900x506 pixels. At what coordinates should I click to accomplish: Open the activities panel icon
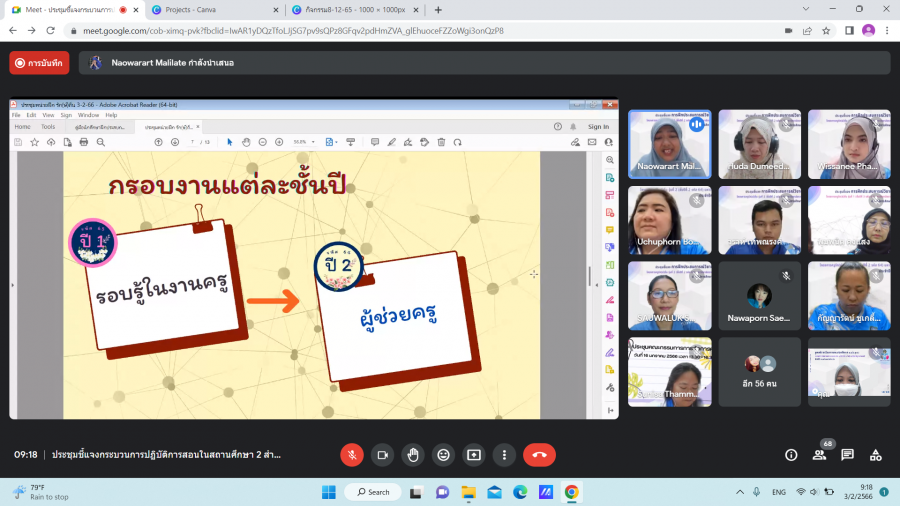[x=876, y=455]
